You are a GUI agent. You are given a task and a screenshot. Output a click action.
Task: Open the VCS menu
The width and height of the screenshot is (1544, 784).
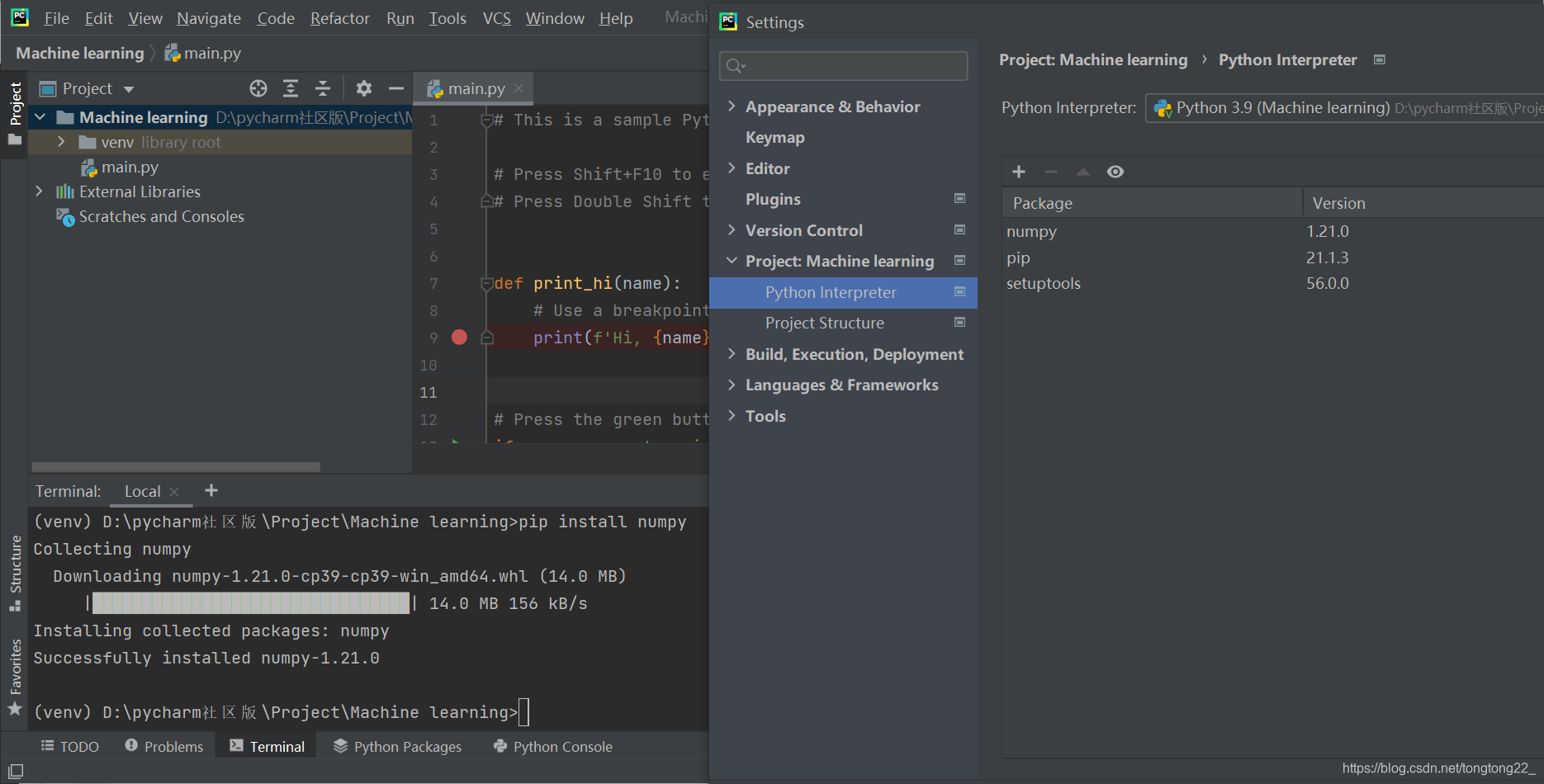[x=497, y=18]
